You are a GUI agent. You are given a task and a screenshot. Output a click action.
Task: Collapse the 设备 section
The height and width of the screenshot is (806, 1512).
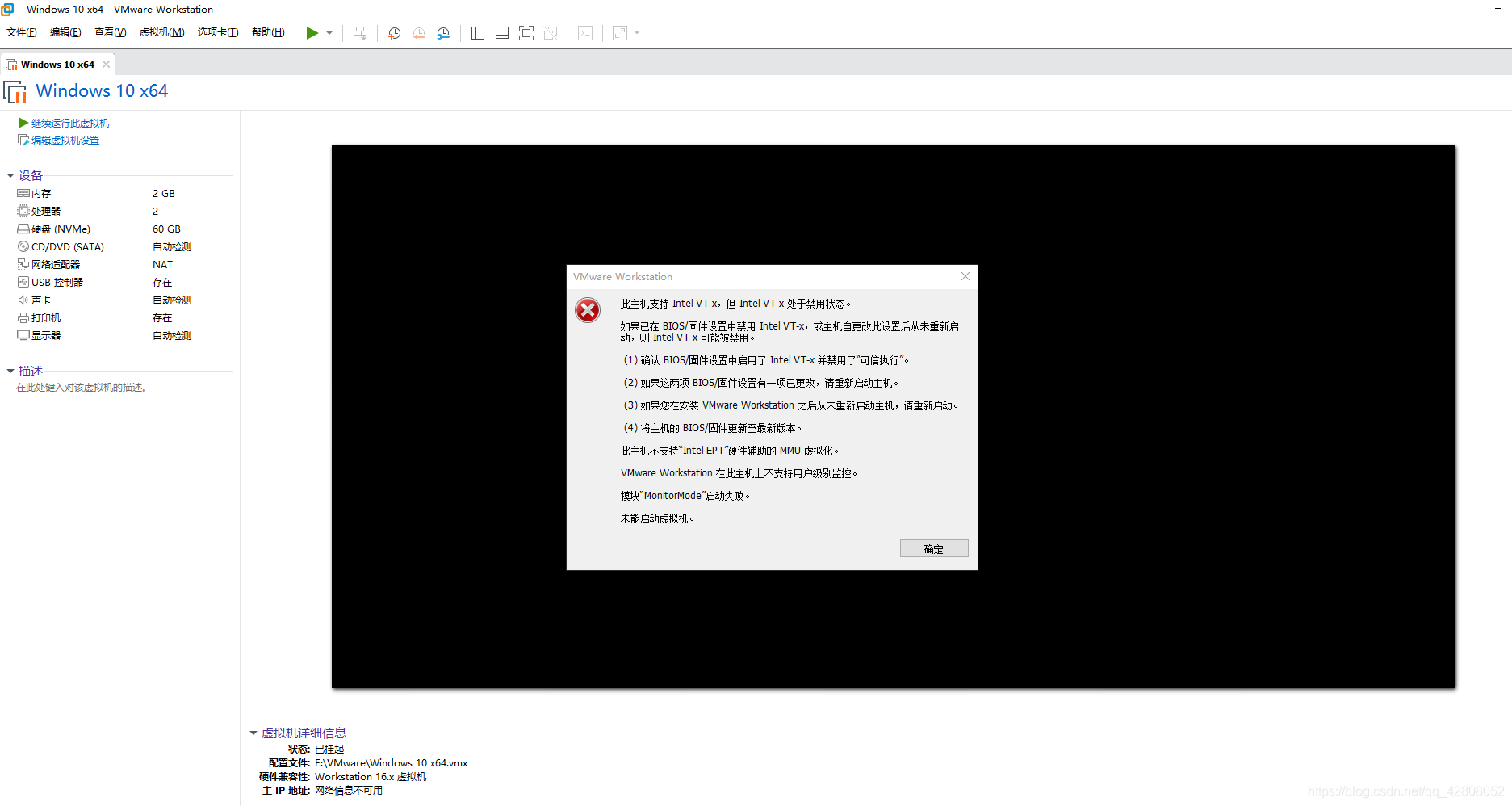(x=10, y=175)
